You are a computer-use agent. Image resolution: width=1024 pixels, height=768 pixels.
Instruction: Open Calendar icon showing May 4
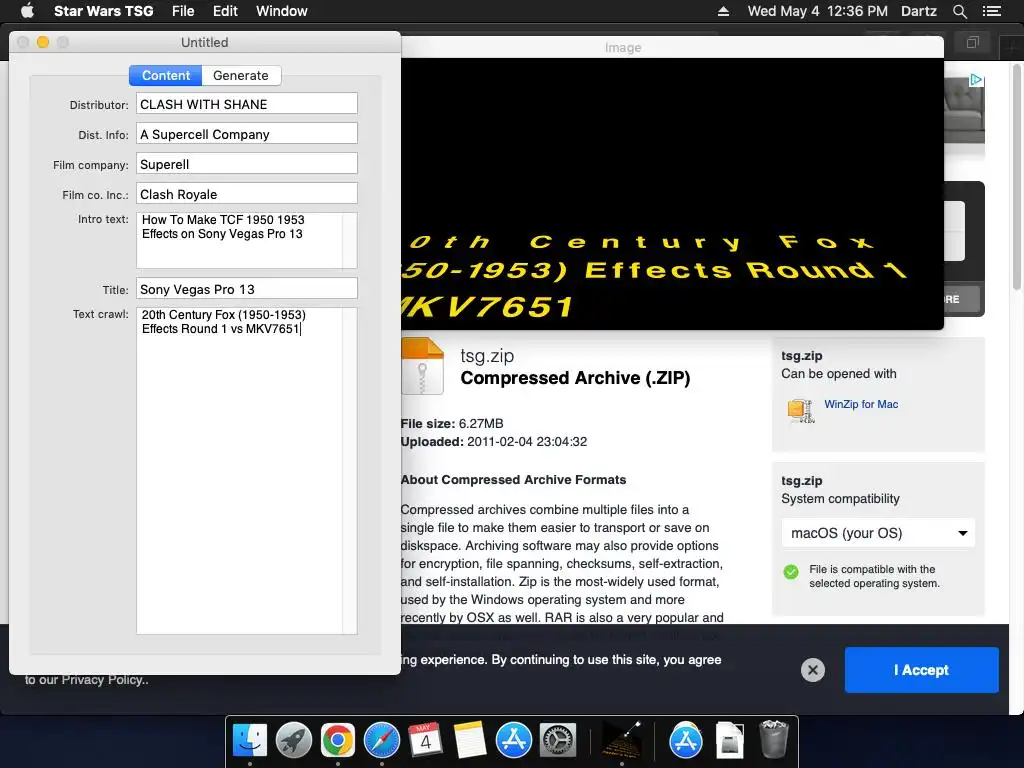pos(425,741)
